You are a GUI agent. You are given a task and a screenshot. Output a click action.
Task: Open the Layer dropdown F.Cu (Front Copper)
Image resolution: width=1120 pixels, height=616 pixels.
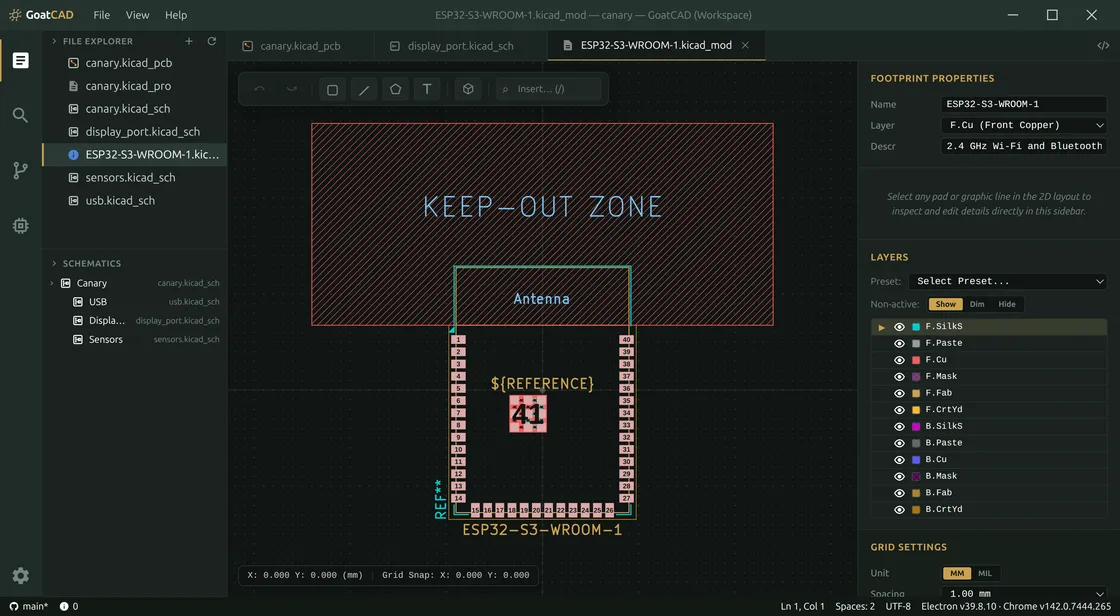tap(1024, 125)
